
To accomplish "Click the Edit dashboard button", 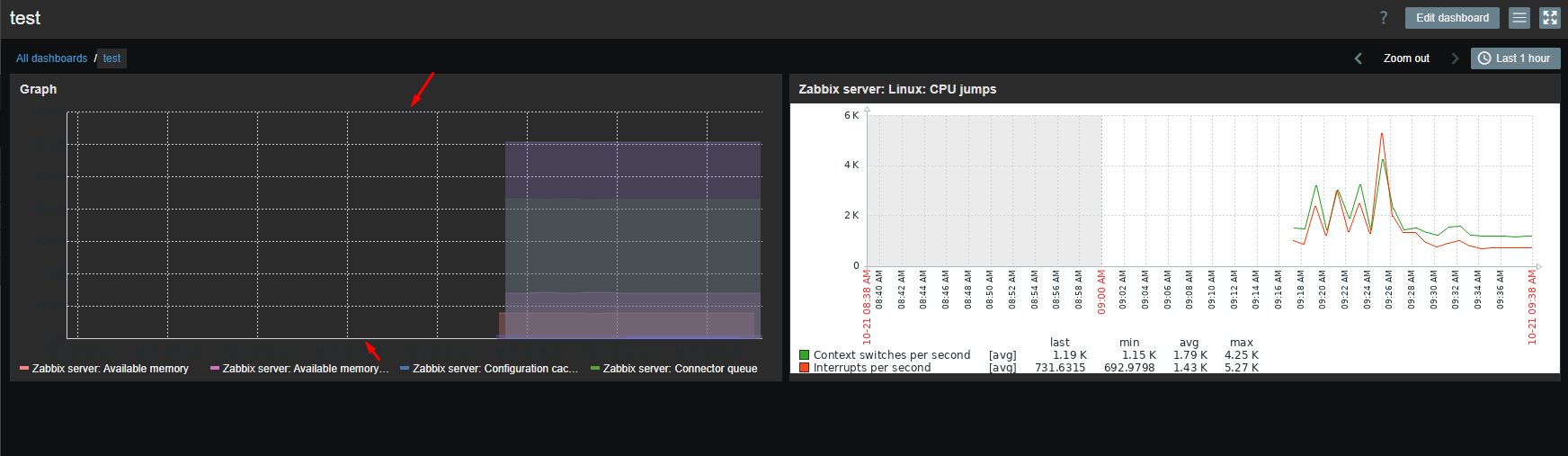I will click(1452, 18).
